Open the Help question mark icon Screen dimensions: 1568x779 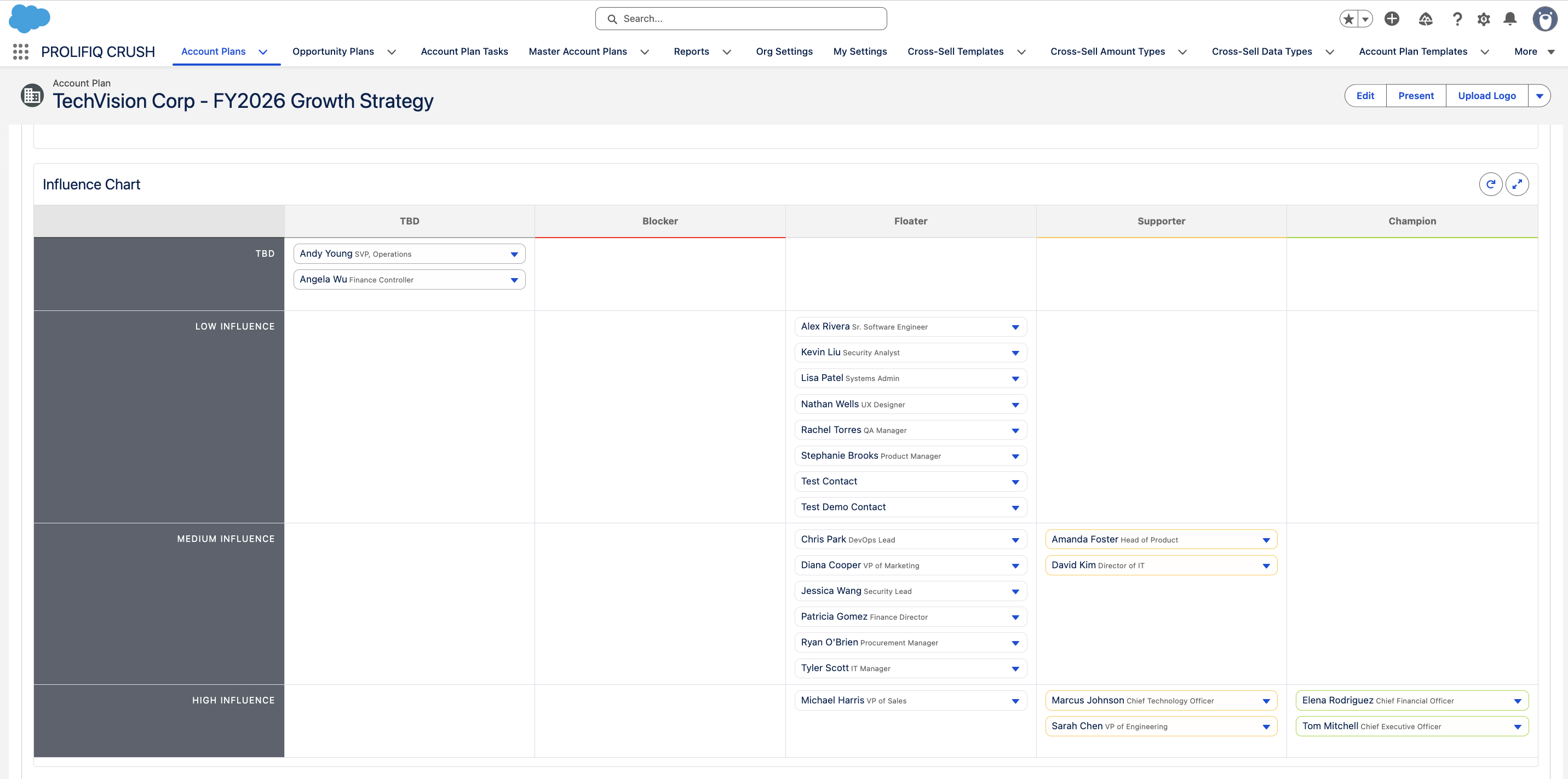coord(1457,19)
